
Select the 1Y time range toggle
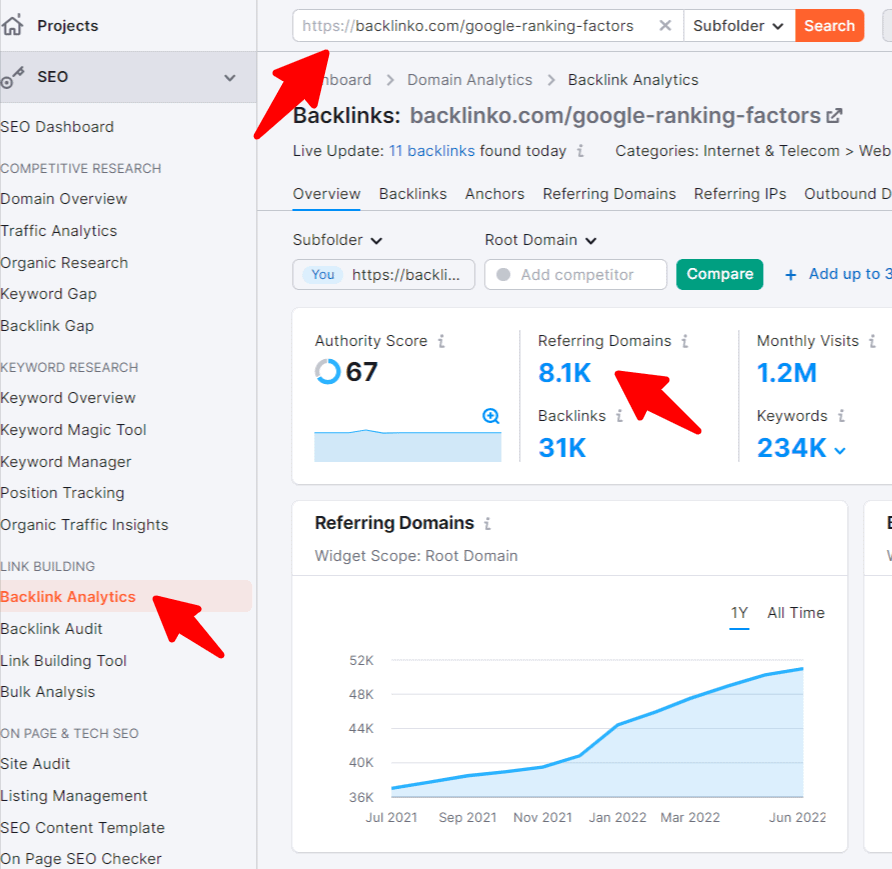pos(739,612)
